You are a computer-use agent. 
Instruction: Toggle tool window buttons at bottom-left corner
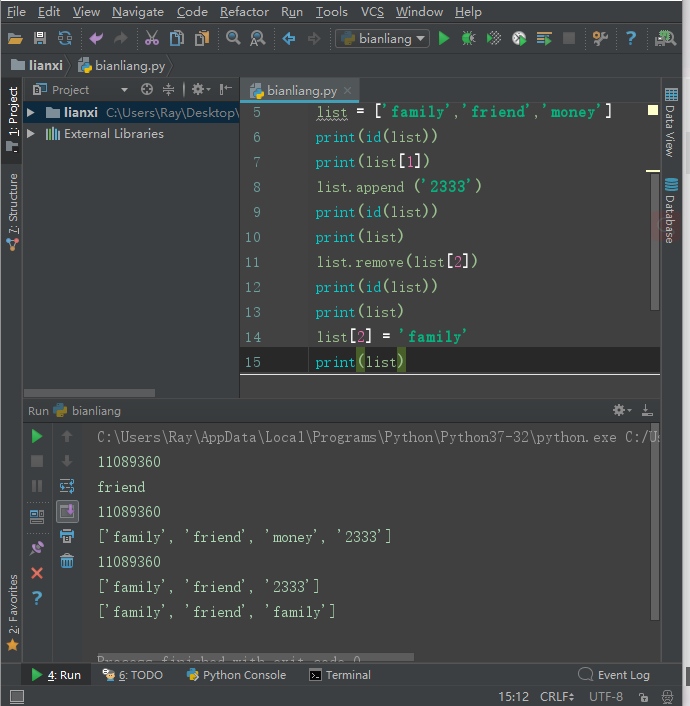point(17,697)
